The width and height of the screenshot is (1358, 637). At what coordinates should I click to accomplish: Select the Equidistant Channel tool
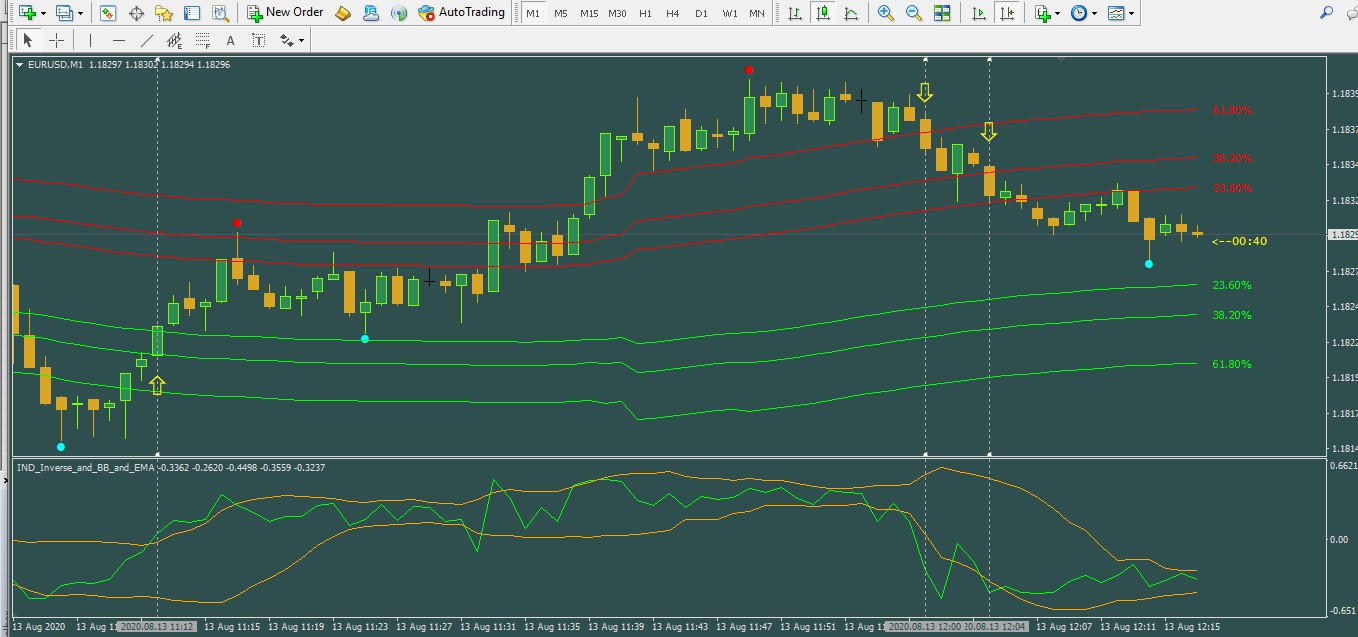click(174, 40)
